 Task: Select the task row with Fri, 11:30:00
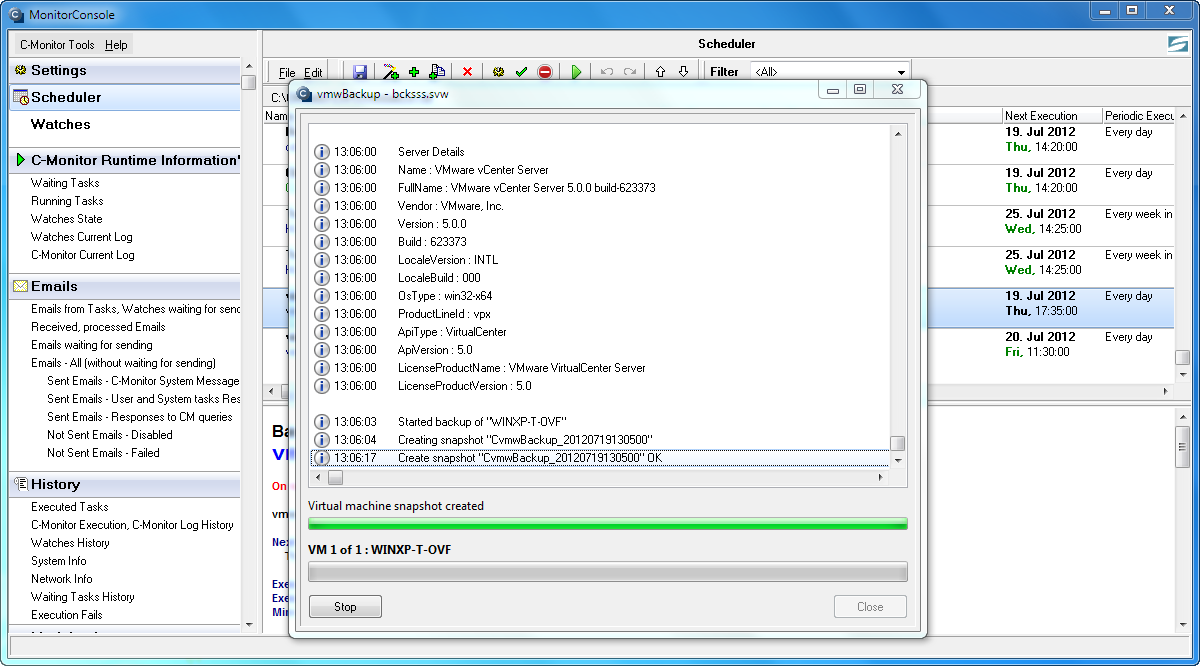coord(1050,348)
